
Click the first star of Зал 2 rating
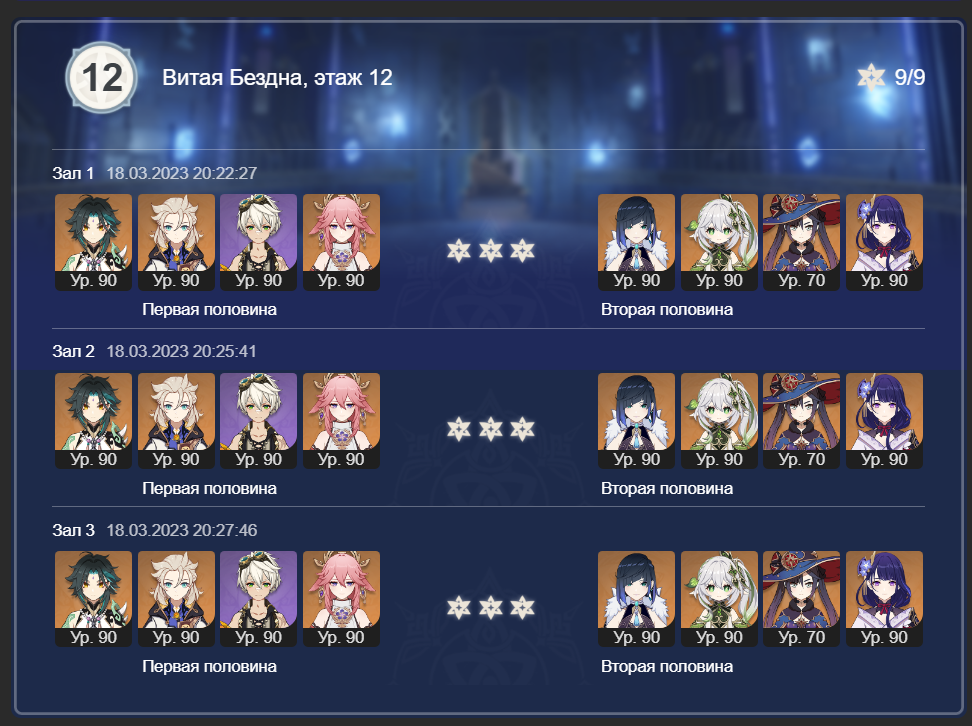(459, 429)
